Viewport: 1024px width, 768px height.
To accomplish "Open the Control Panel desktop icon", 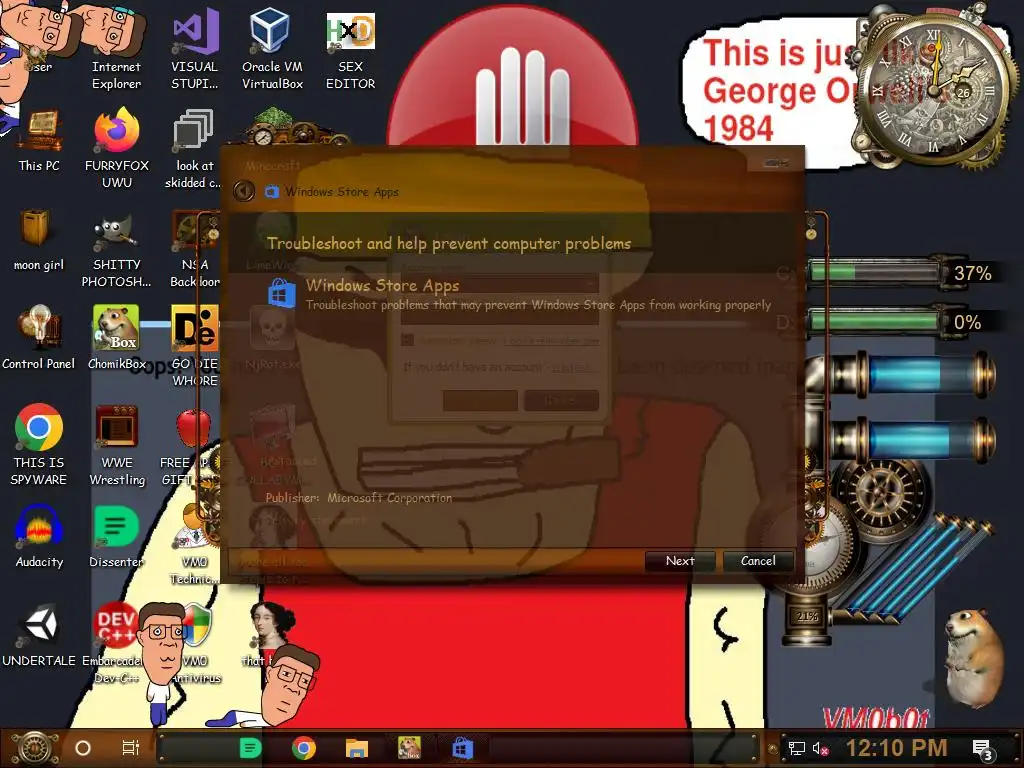I will 39,337.
